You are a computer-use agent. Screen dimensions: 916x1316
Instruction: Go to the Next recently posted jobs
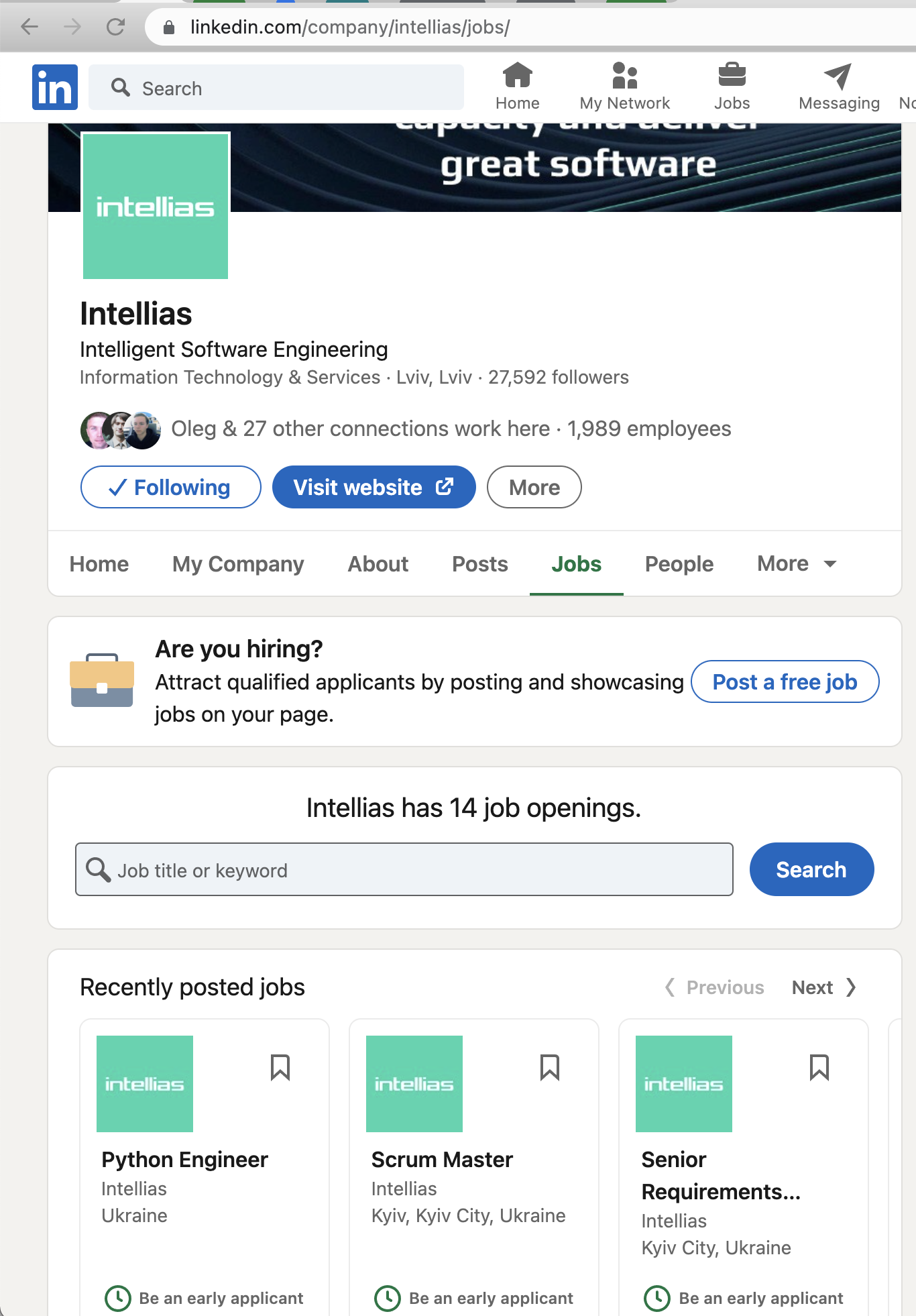[824, 987]
